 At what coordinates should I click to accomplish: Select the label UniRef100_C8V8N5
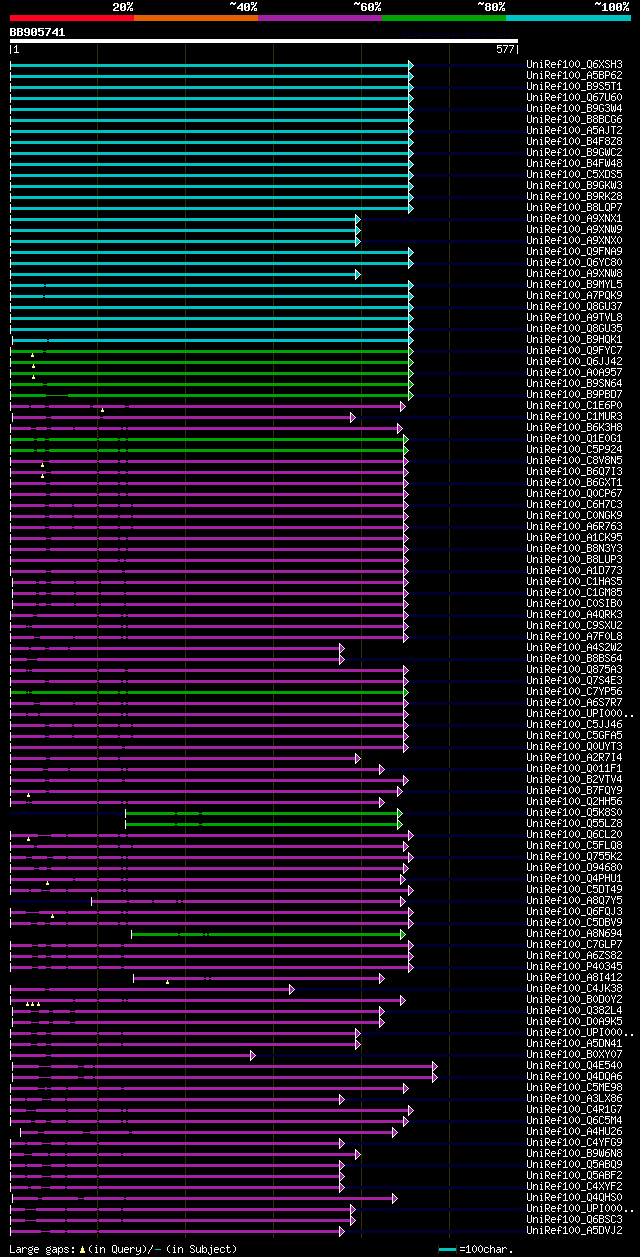[574, 460]
